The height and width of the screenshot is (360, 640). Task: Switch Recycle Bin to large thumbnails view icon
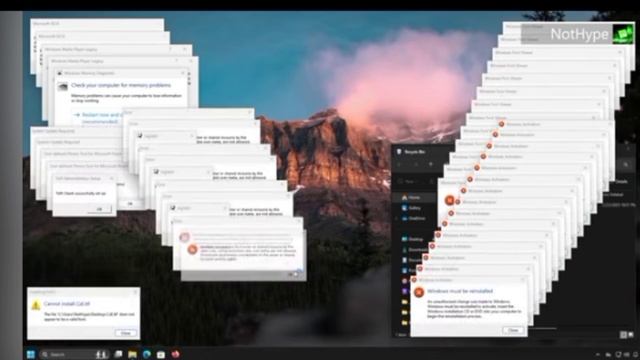(631, 335)
